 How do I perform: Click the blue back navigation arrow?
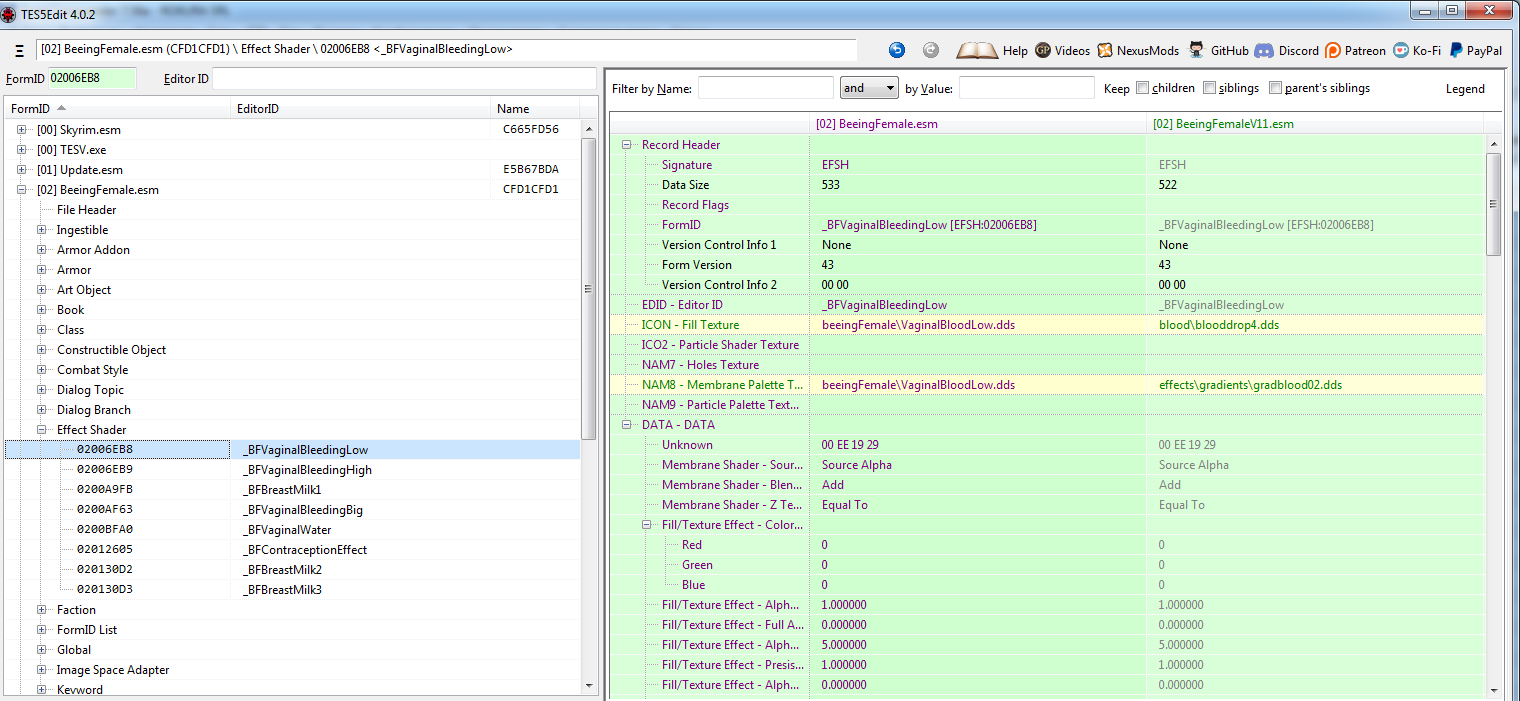[x=897, y=50]
